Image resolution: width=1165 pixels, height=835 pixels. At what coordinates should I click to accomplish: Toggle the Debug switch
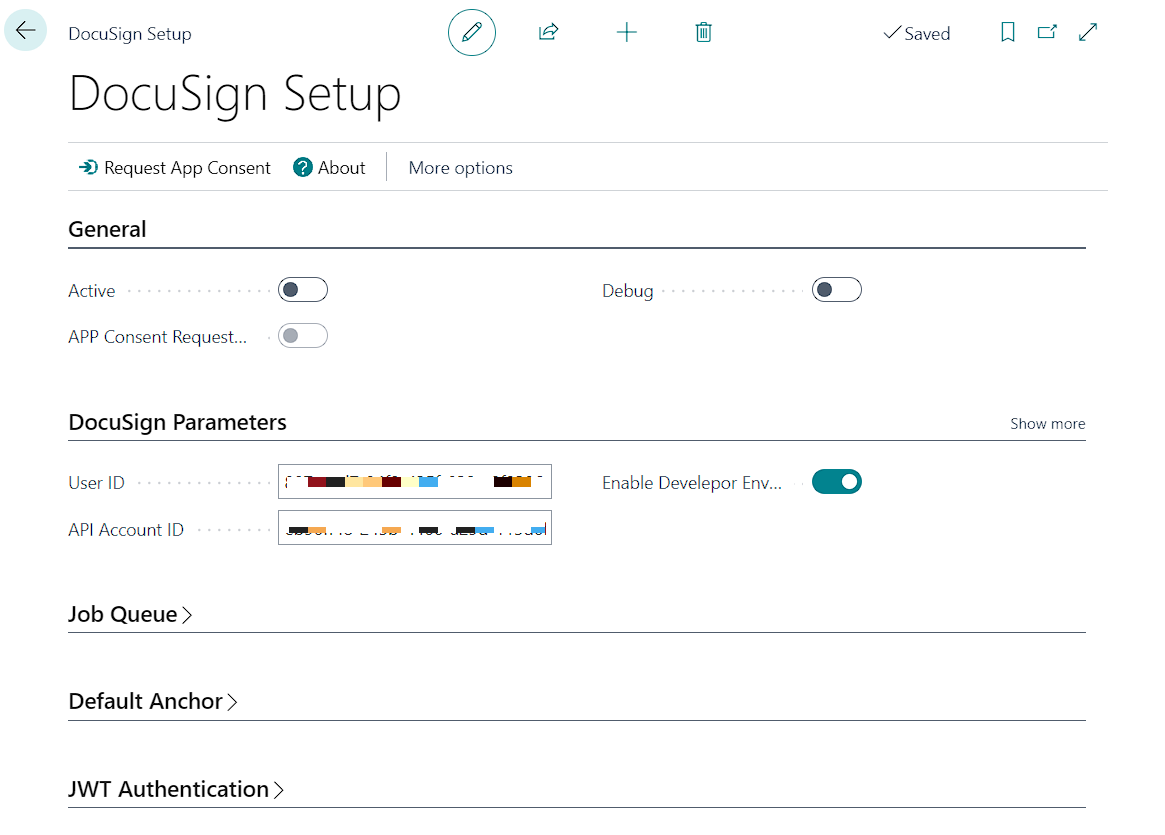click(x=837, y=290)
